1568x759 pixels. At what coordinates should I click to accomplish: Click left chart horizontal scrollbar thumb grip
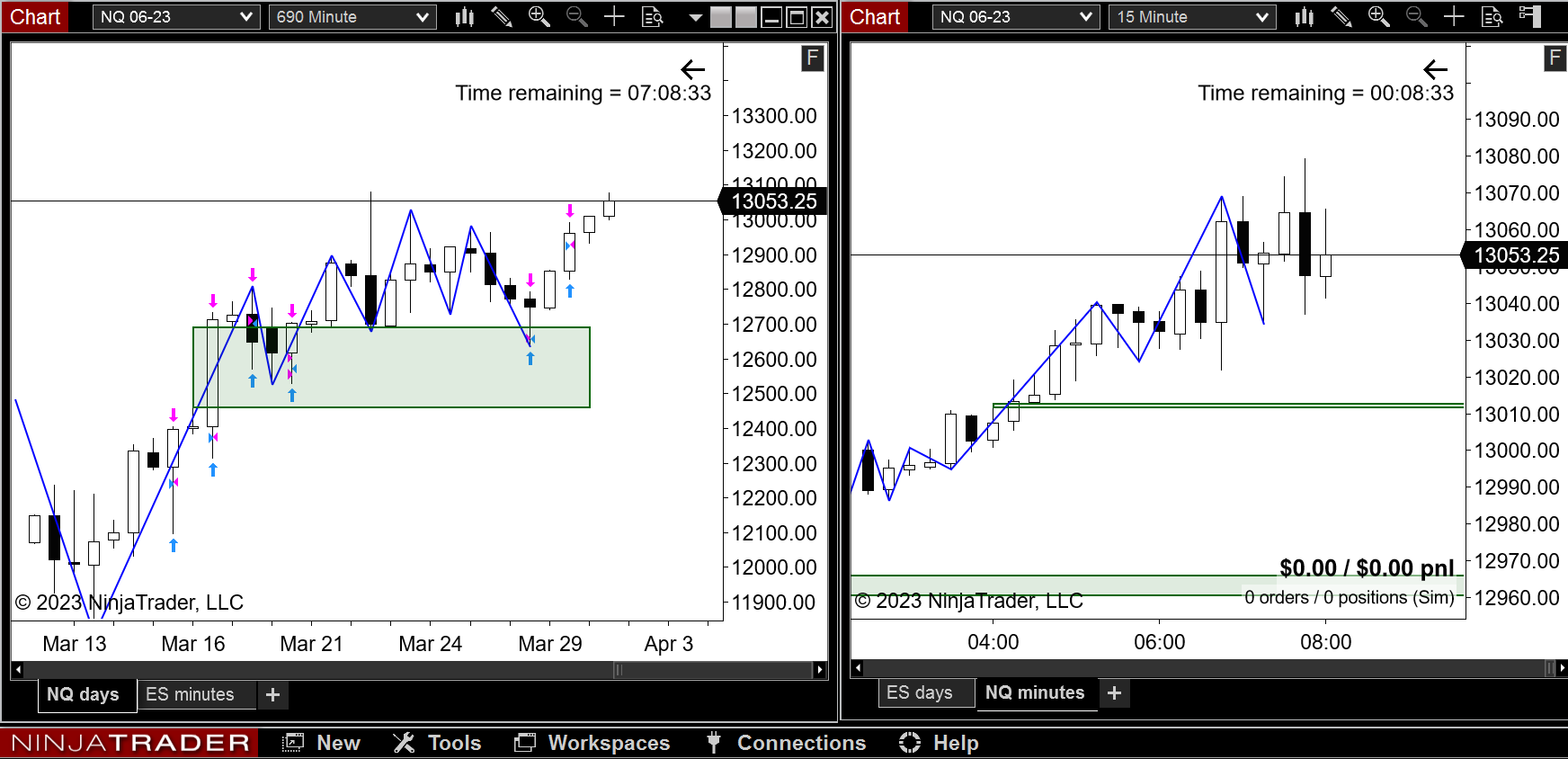(x=619, y=669)
